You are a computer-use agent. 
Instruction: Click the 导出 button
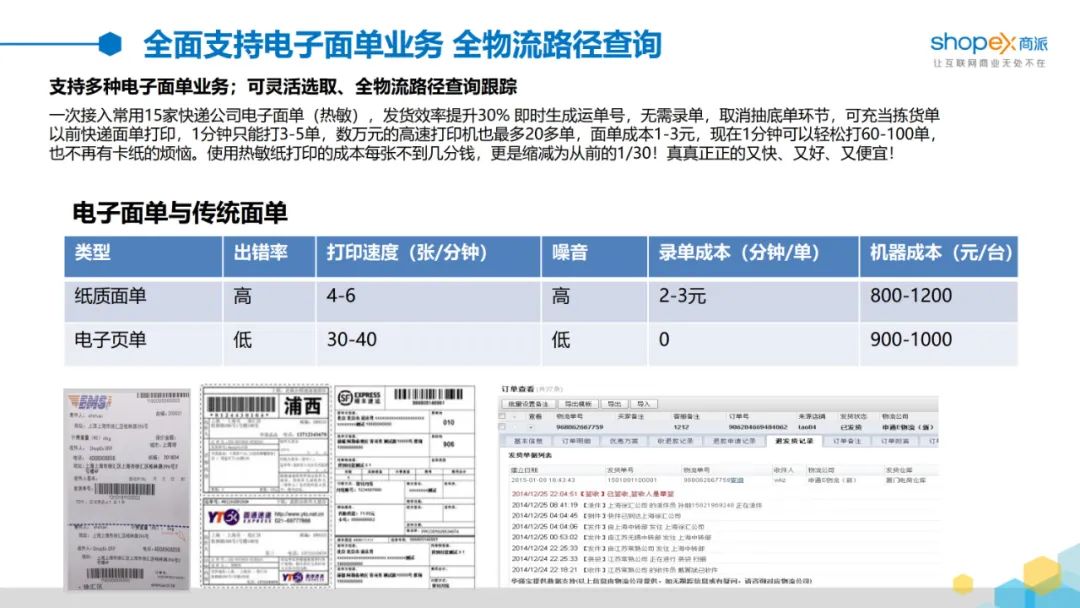click(613, 404)
